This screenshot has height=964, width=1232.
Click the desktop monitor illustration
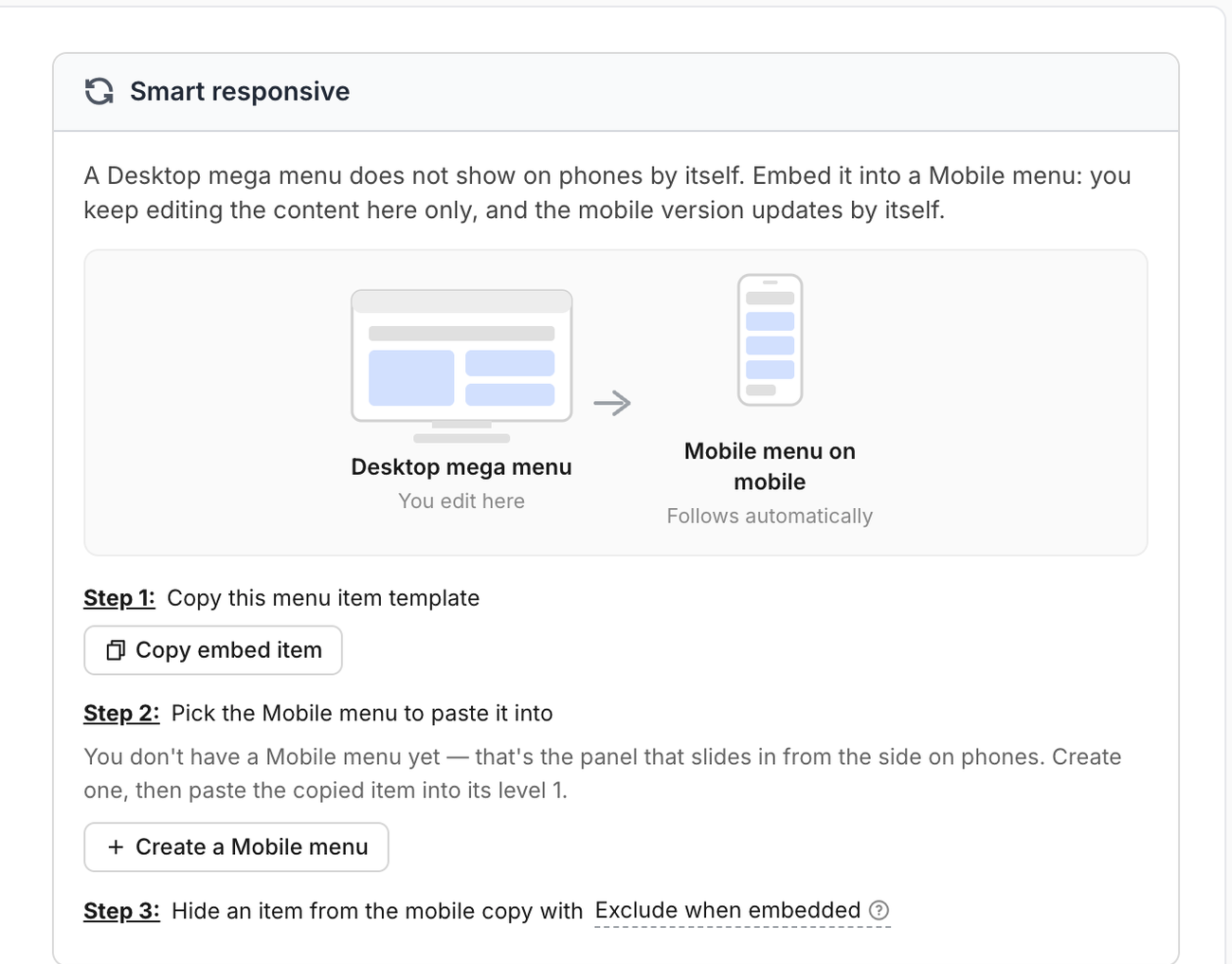coord(462,366)
